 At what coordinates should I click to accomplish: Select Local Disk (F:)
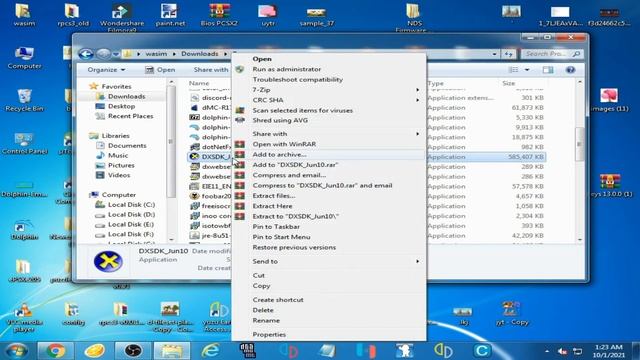pos(131,234)
